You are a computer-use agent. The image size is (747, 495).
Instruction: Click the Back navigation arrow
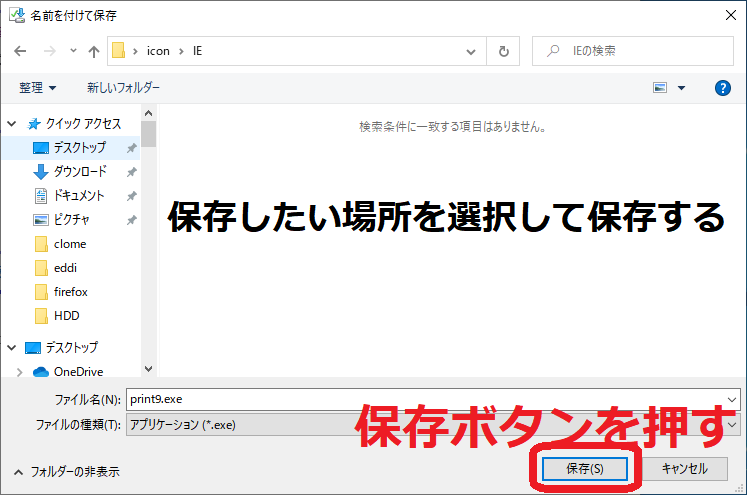pyautogui.click(x=20, y=51)
